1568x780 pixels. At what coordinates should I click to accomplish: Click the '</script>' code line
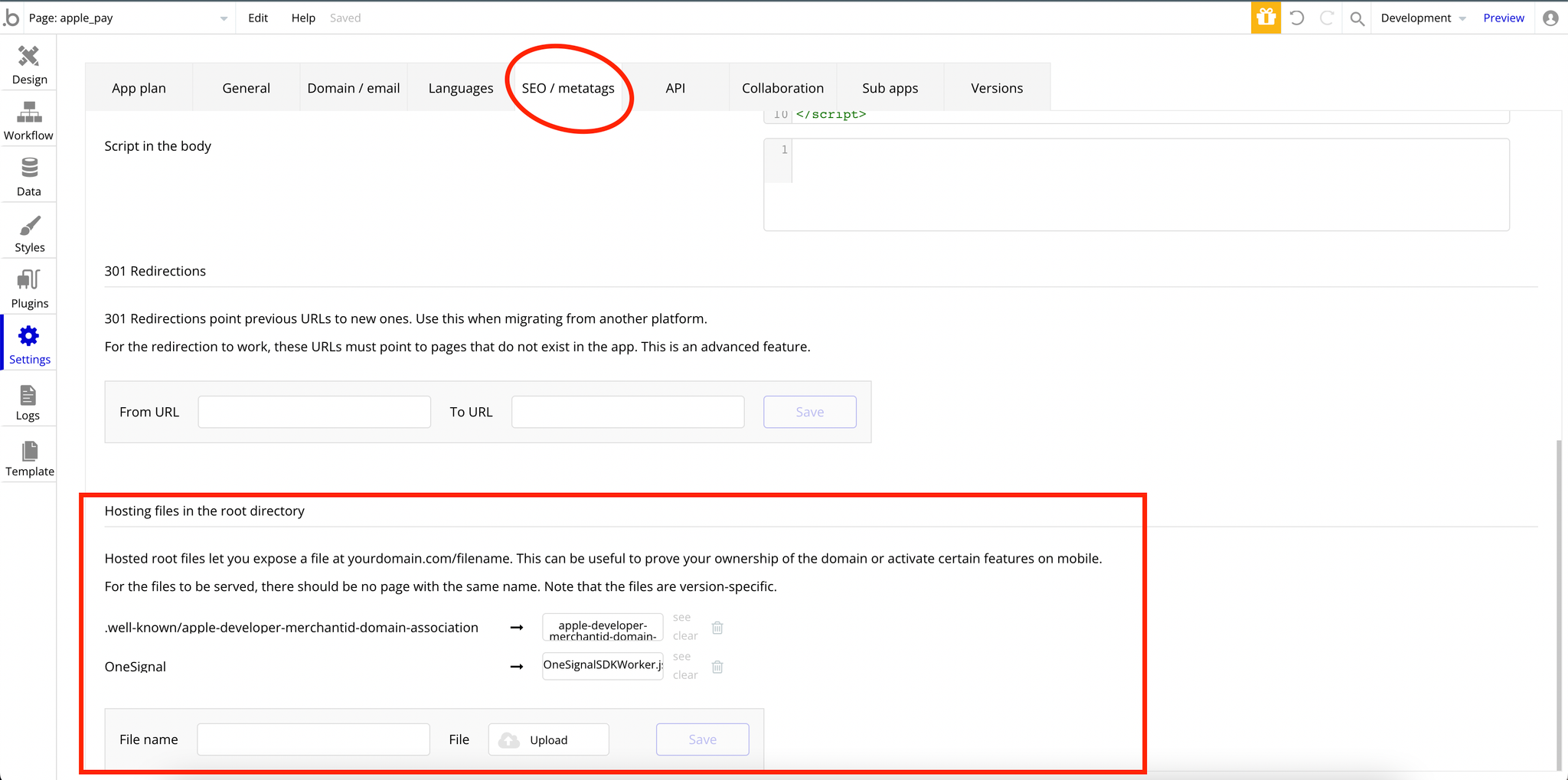click(831, 115)
